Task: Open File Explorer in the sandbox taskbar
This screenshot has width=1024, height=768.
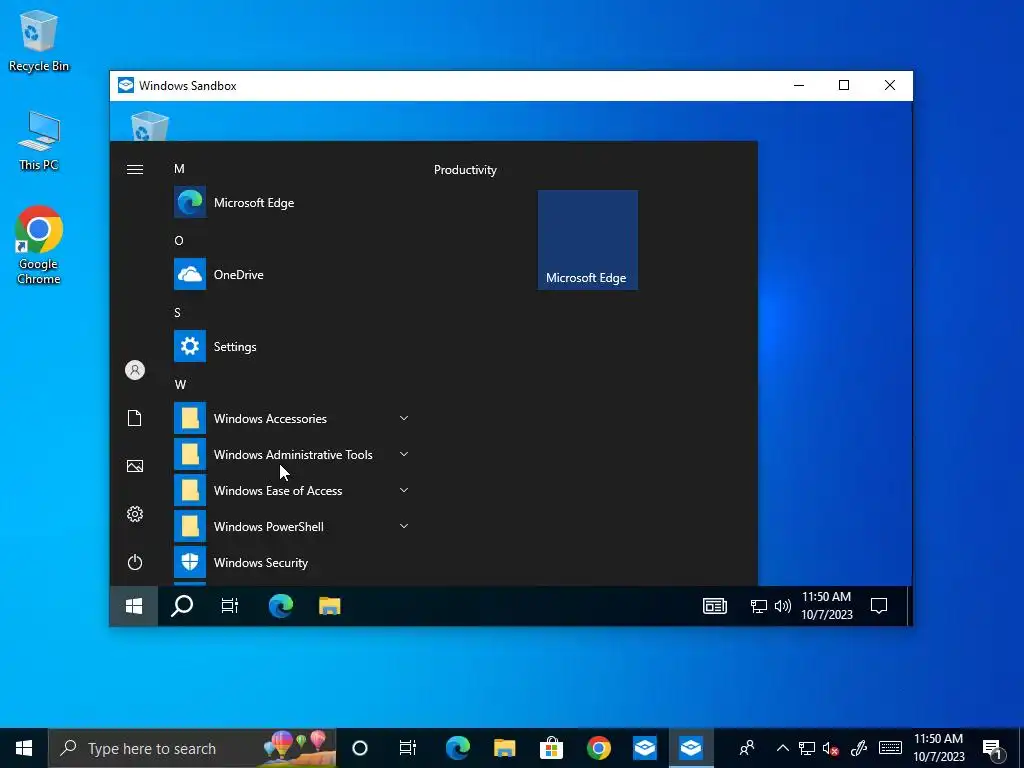Action: coord(330,606)
